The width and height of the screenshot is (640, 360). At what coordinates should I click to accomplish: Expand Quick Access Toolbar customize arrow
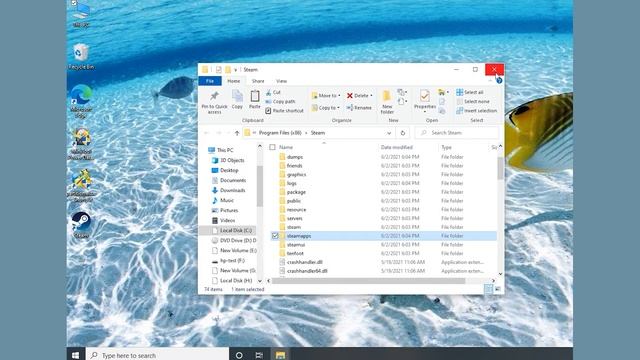click(x=236, y=70)
